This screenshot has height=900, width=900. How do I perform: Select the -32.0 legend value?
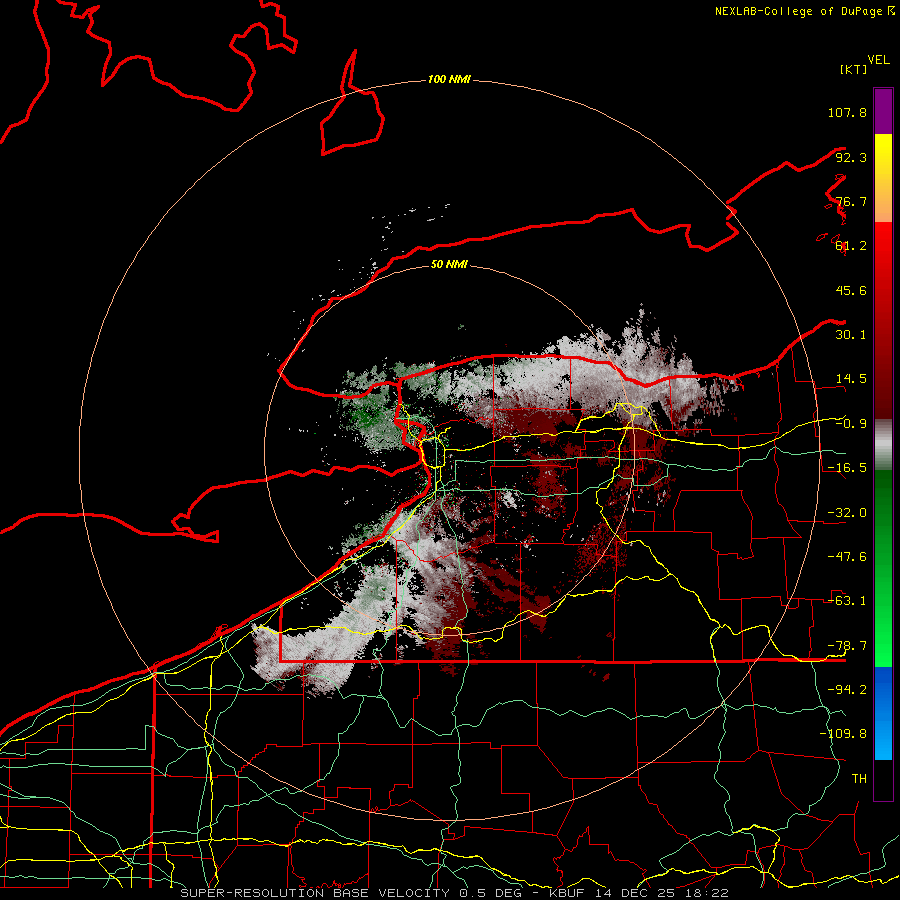(x=847, y=513)
